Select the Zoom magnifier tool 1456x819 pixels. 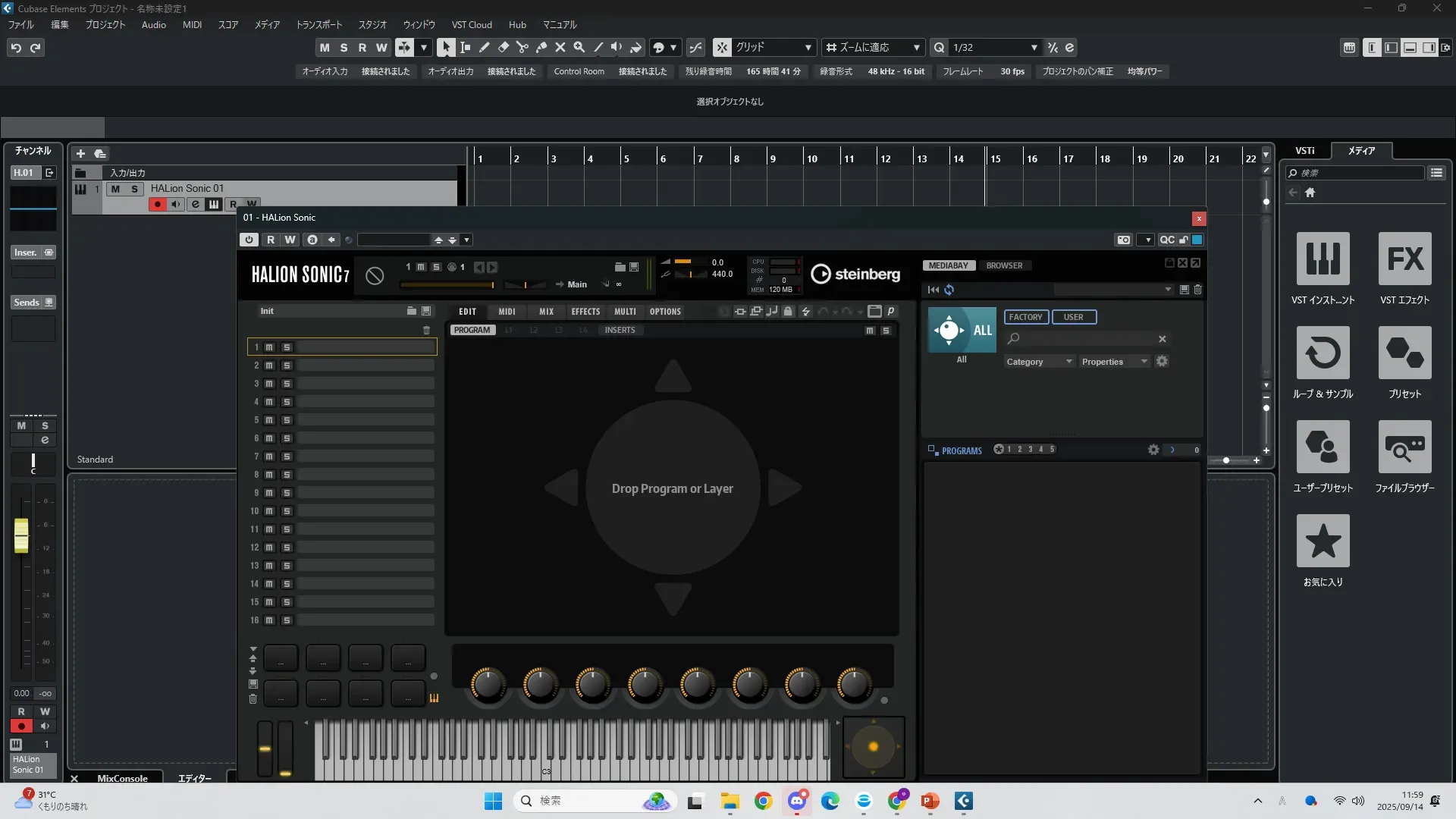pos(579,47)
